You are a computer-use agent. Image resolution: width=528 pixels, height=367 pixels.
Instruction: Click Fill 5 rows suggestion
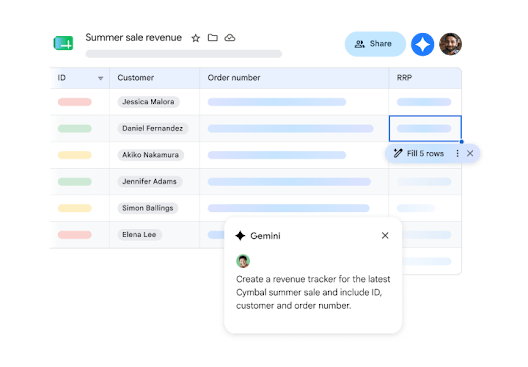[x=425, y=154]
